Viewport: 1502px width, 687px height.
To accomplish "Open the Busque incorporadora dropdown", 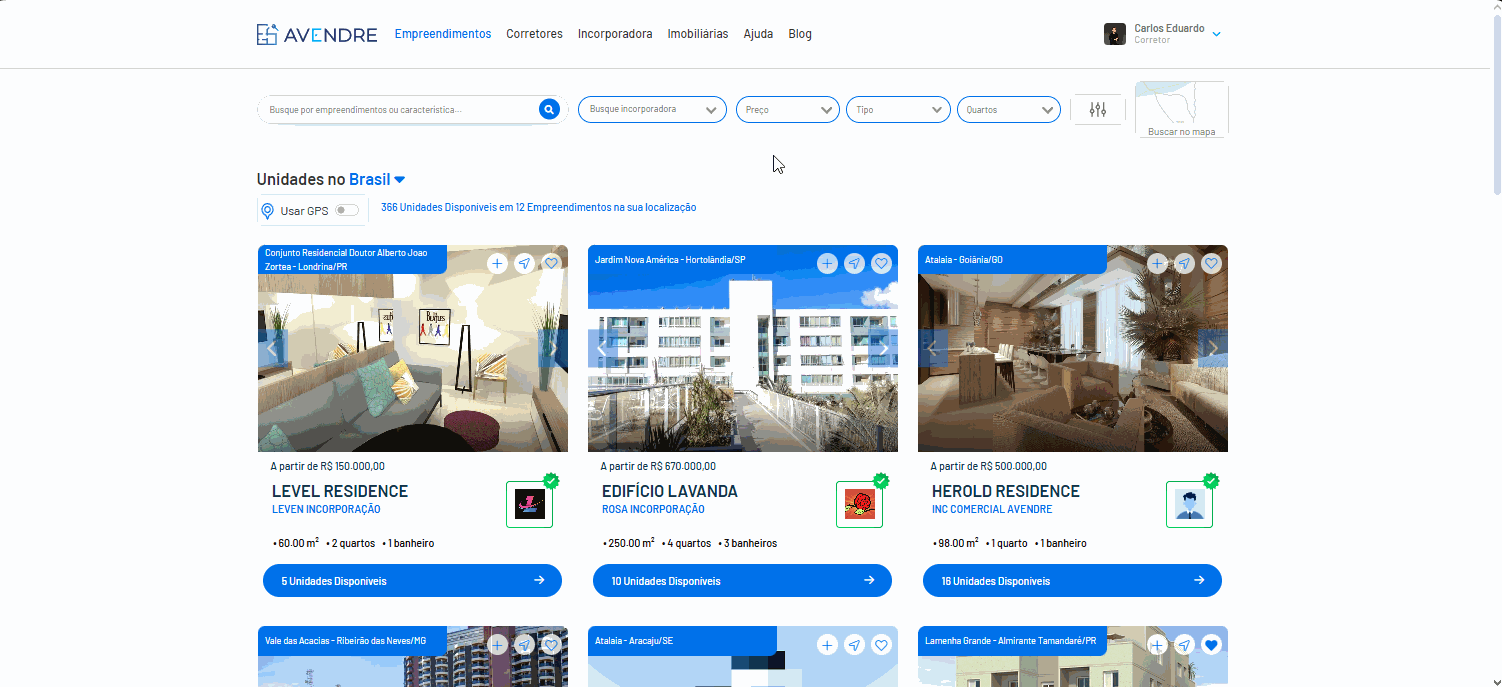I will (x=652, y=109).
